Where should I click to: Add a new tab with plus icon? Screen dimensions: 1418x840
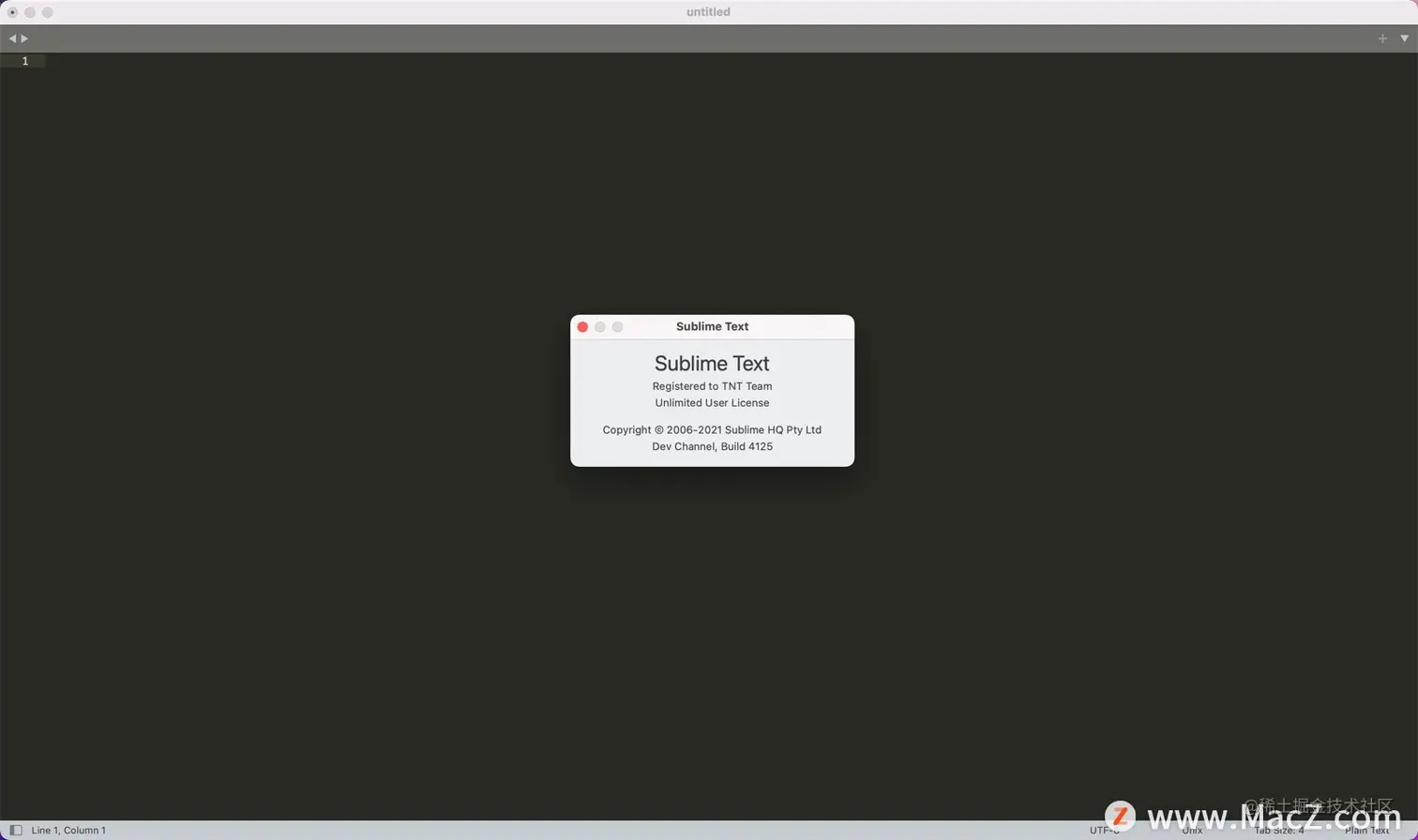tap(1382, 38)
